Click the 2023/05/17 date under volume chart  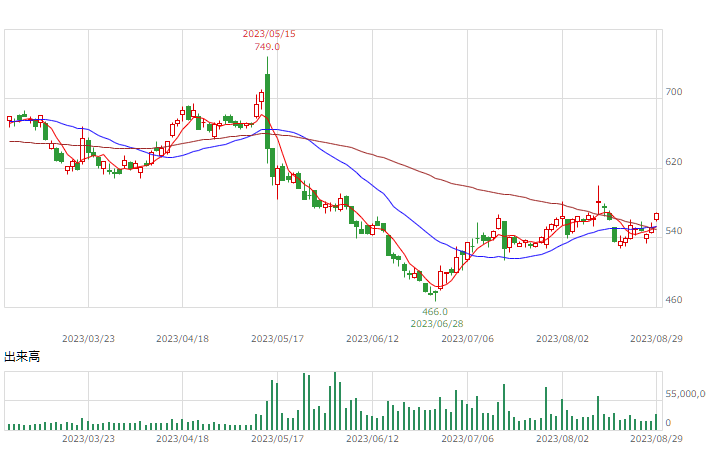coord(277,438)
